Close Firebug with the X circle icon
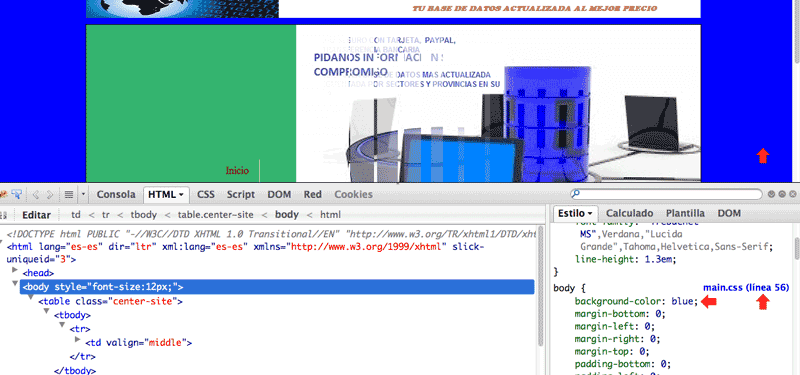This screenshot has height=375, width=800. pos(792,194)
